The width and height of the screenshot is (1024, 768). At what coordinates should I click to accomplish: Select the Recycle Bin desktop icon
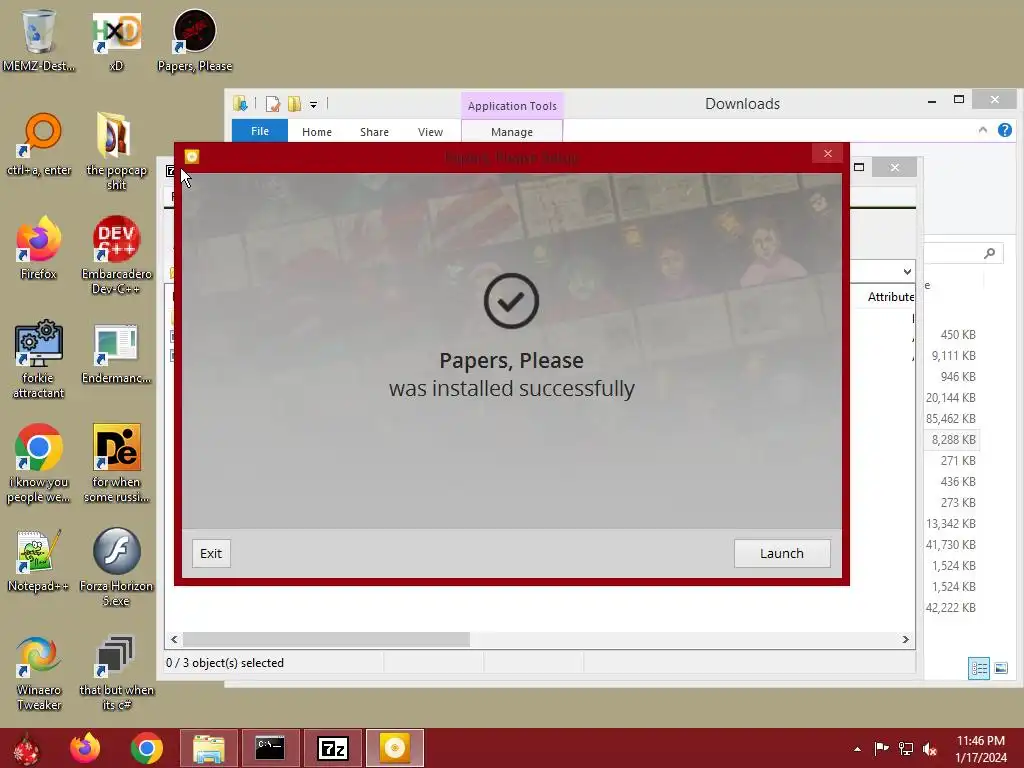(x=39, y=39)
